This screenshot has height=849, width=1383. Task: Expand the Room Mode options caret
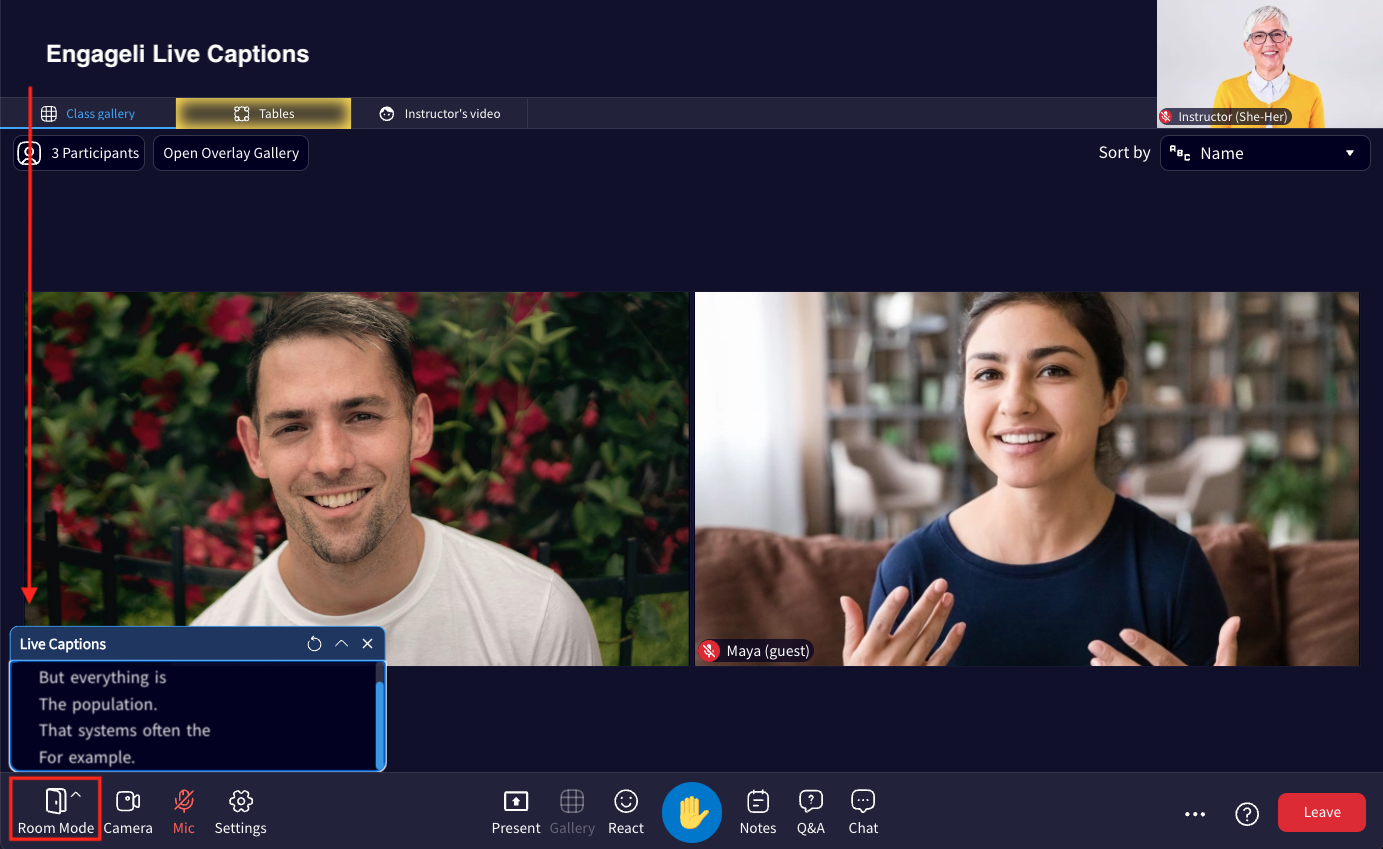coord(76,794)
